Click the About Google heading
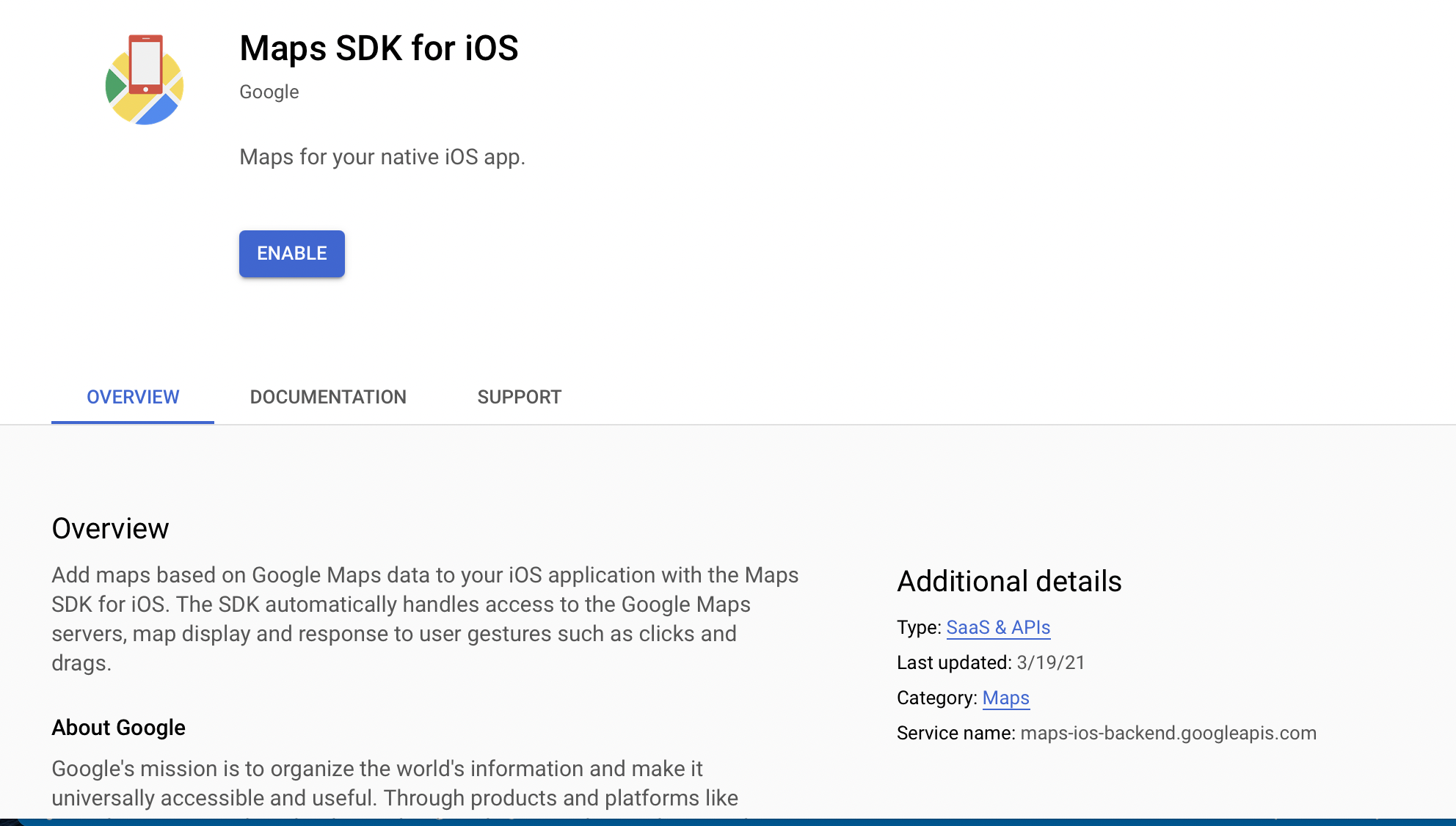Image resolution: width=1456 pixels, height=826 pixels. click(x=118, y=728)
